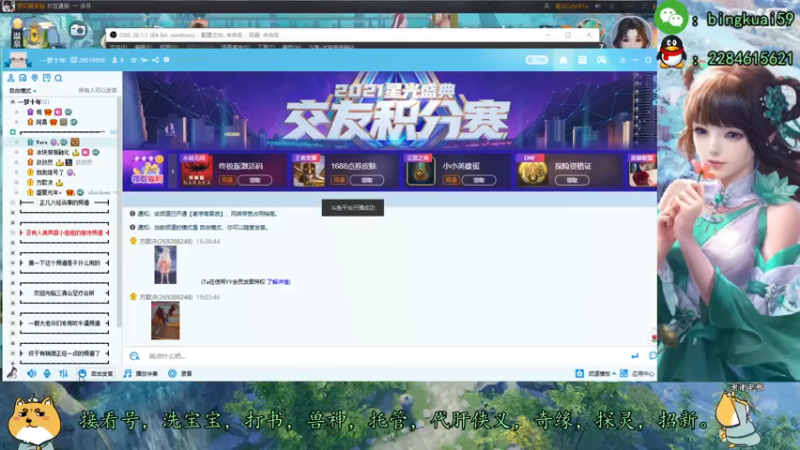Claim the DNF gift card reward button
Image resolution: width=800 pixels, height=450 pixels.
(572, 180)
